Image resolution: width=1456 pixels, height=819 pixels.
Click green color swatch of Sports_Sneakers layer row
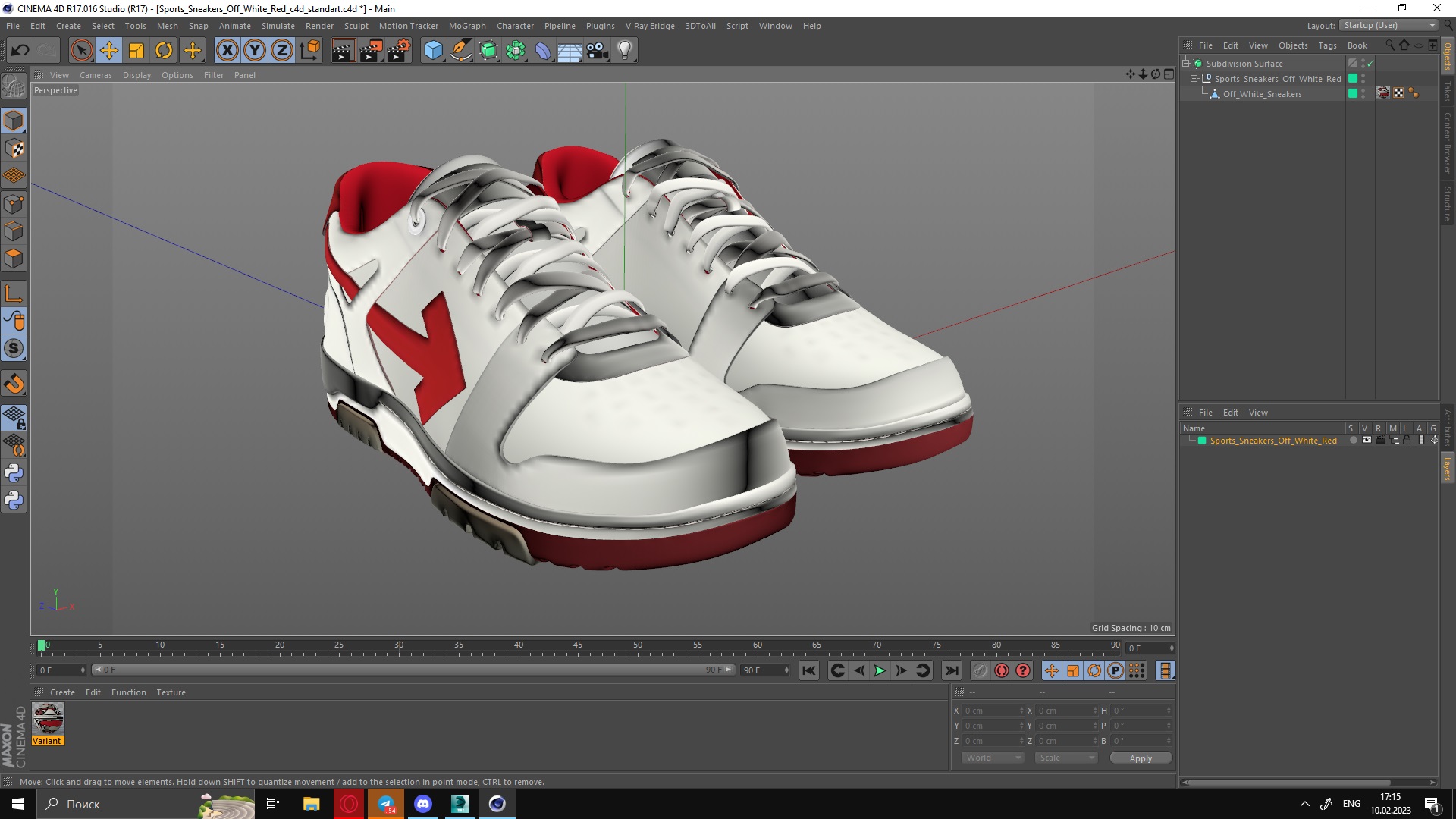(1202, 441)
